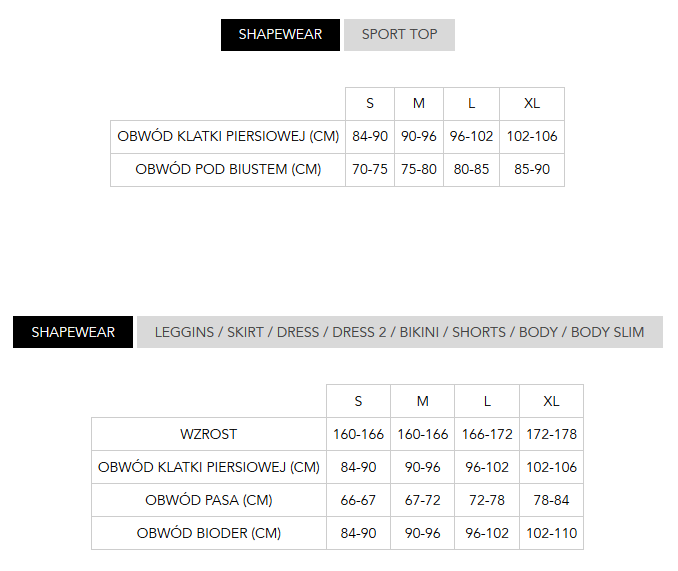Screen dimensions: 678x571
Task: Click the 70-75 cell under bust row
Action: [370, 170]
